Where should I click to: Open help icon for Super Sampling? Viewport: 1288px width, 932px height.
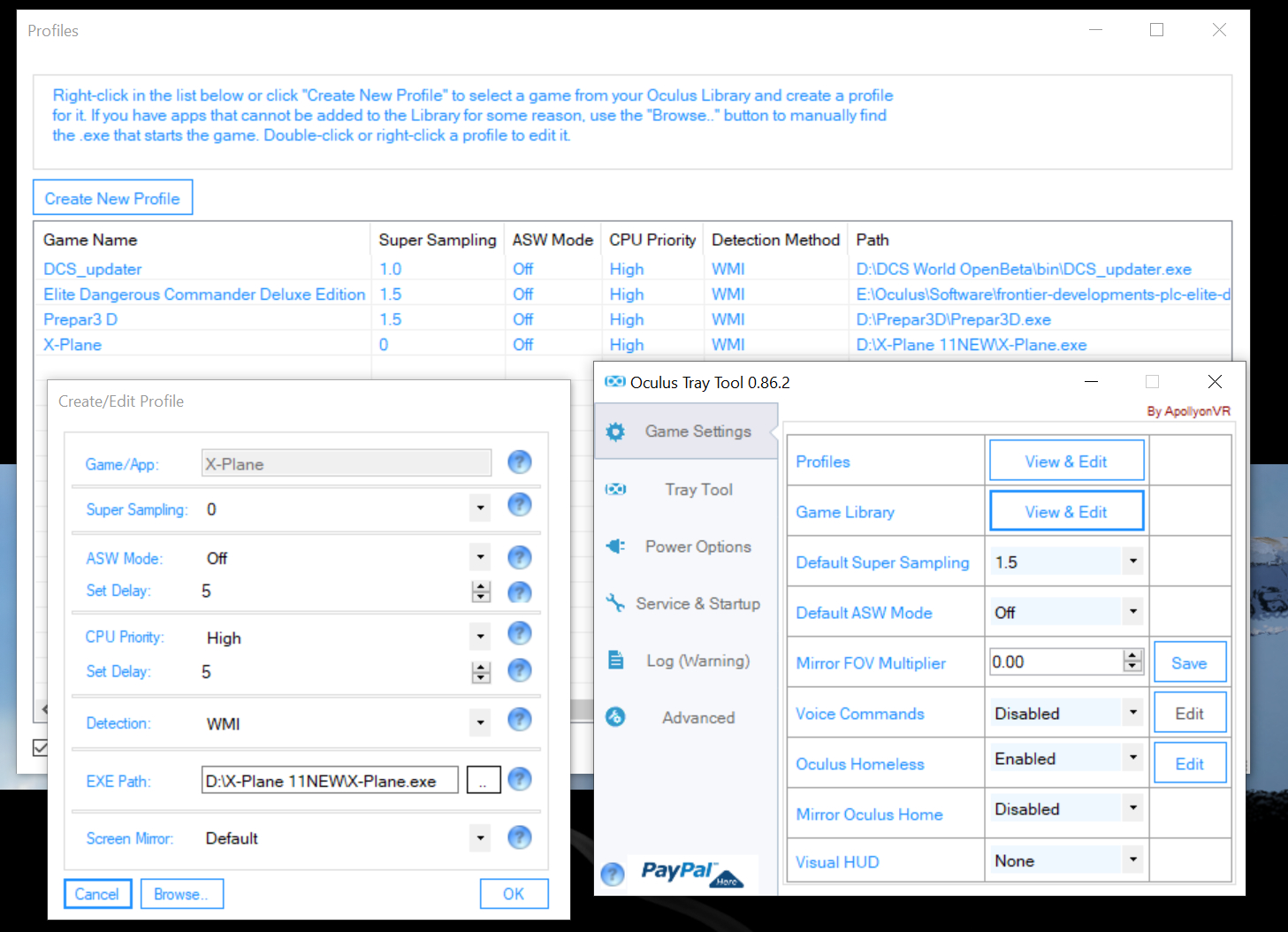coord(520,505)
